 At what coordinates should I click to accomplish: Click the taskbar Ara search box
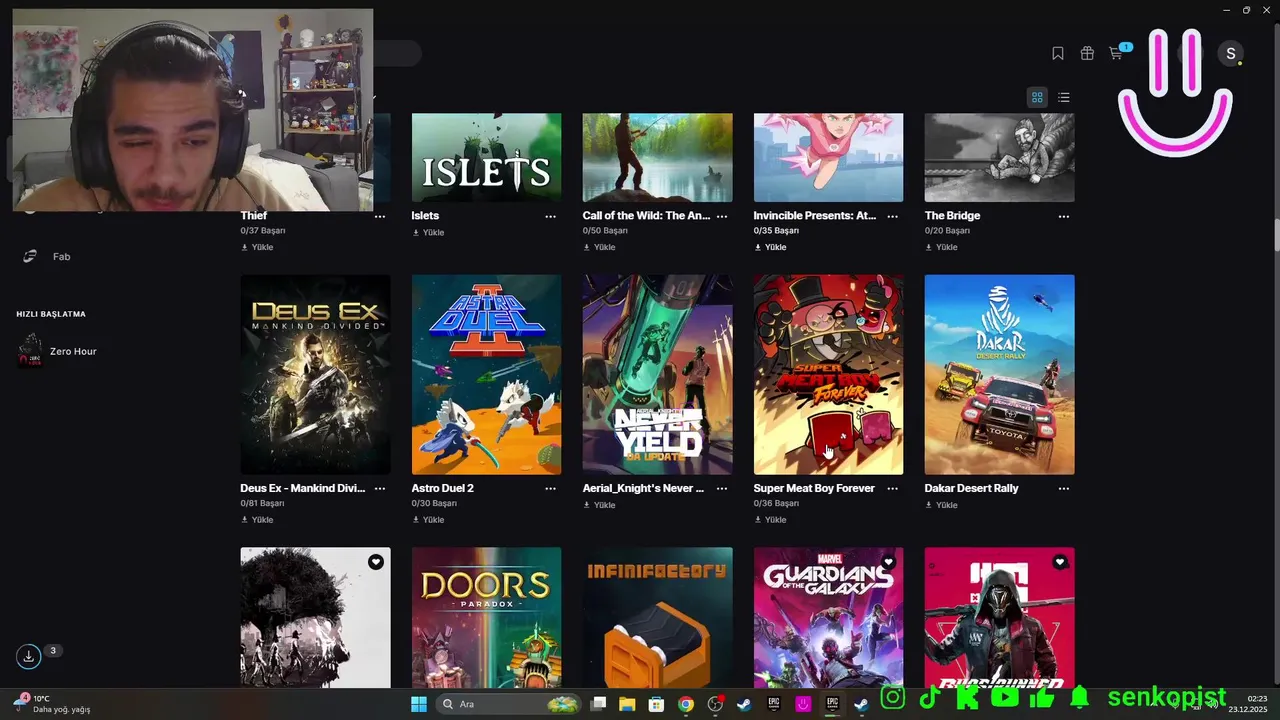(x=509, y=704)
